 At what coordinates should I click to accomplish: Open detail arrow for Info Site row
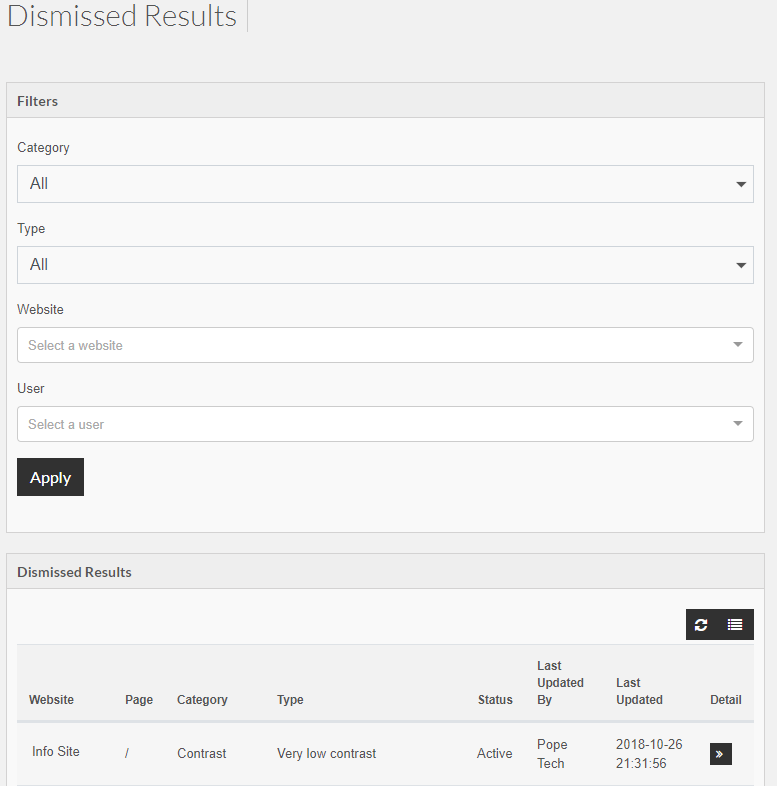(x=720, y=754)
